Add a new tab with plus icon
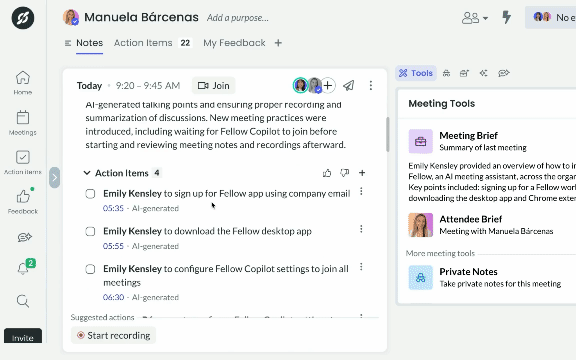 (278, 43)
